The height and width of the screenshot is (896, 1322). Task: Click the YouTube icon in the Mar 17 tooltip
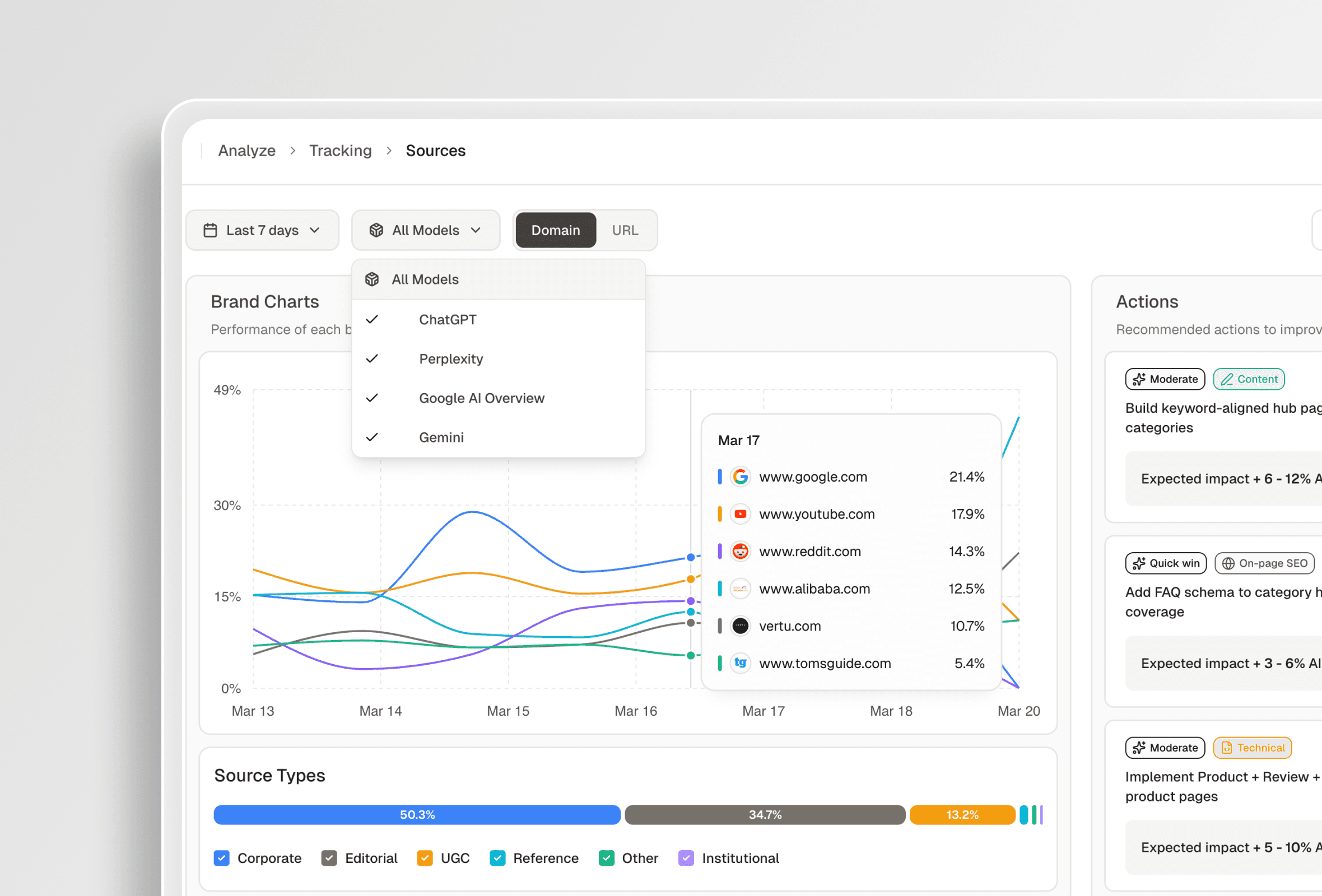(x=741, y=514)
